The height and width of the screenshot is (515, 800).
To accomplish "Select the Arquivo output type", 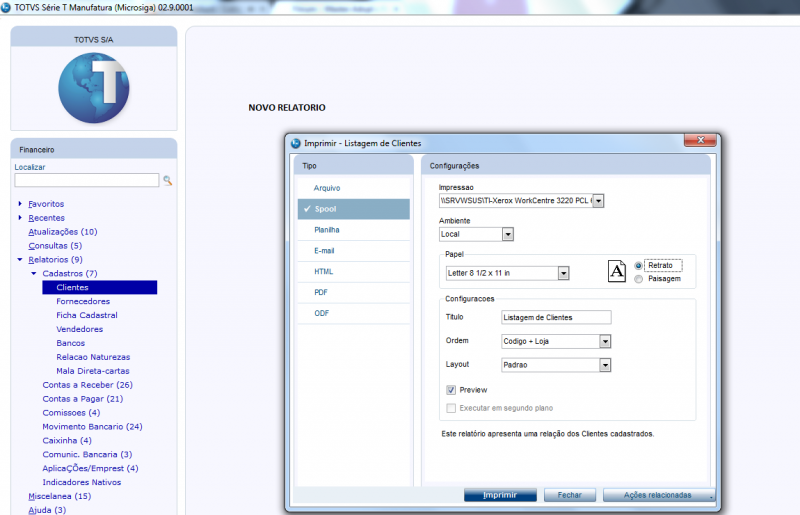I will point(354,188).
